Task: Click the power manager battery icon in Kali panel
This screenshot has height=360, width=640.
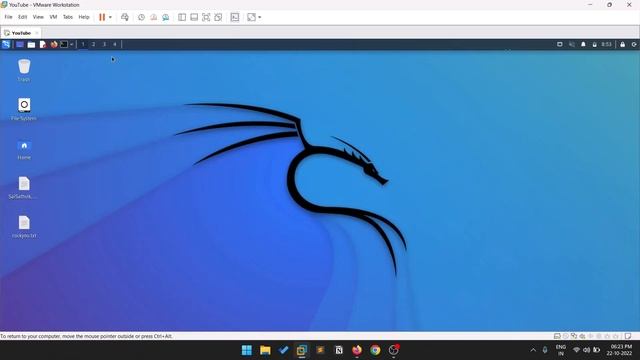Action: [594, 44]
